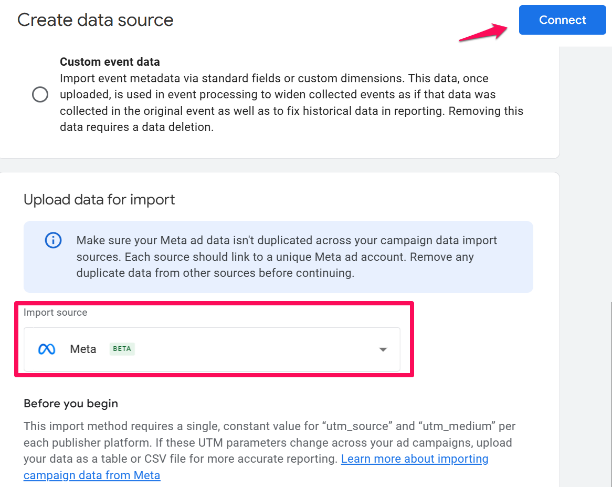Click the Import source field label
This screenshot has width=612, height=487.
55,313
